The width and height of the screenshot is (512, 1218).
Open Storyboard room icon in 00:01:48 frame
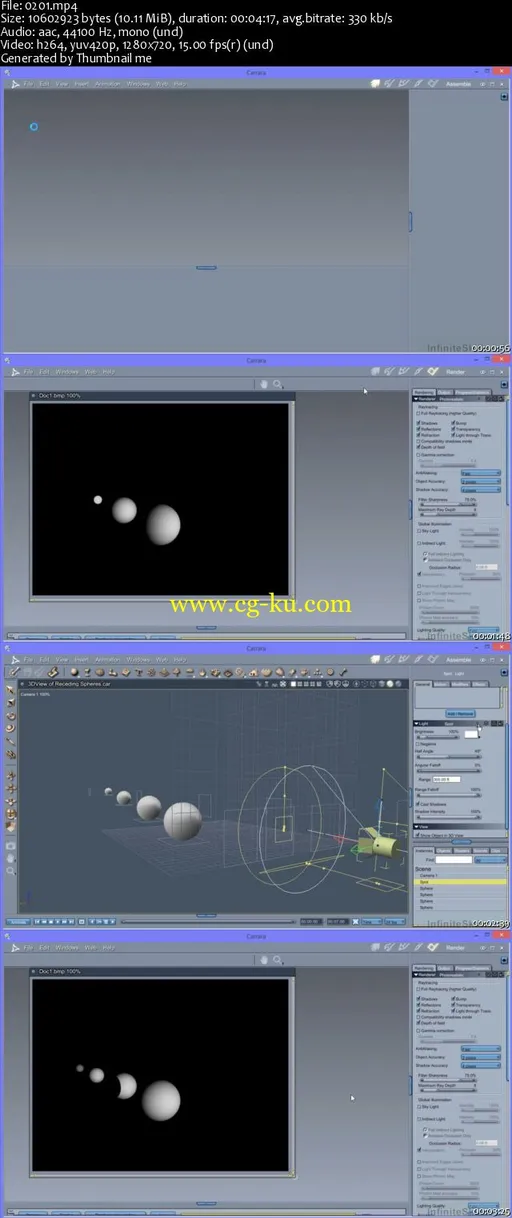point(403,371)
